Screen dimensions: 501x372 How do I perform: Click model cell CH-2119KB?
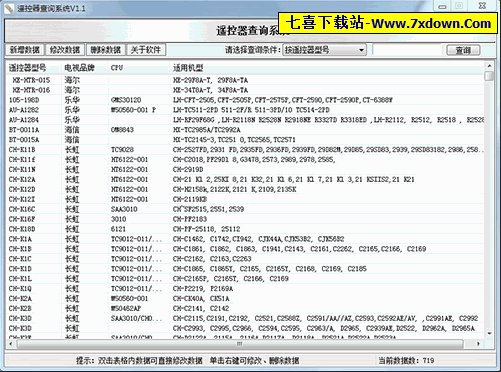point(190,199)
